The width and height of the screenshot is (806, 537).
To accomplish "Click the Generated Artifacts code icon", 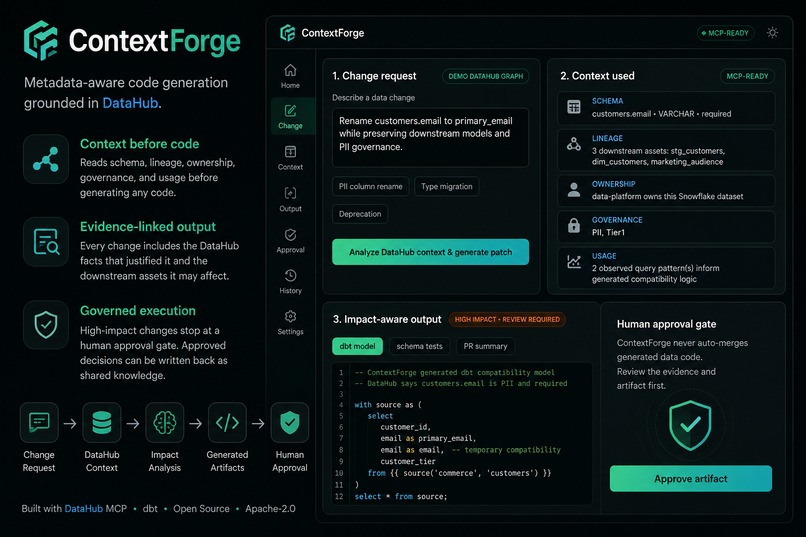I will 227,422.
